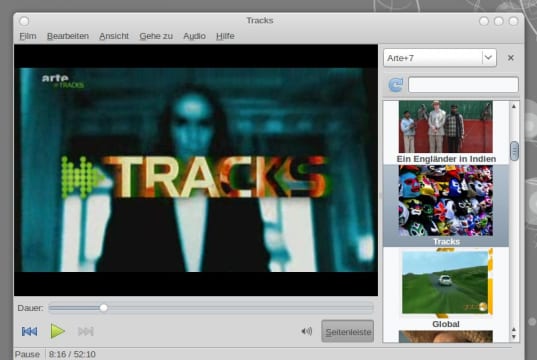The width and height of the screenshot is (537, 360).
Task: Open the Film menu
Action: tap(28, 36)
